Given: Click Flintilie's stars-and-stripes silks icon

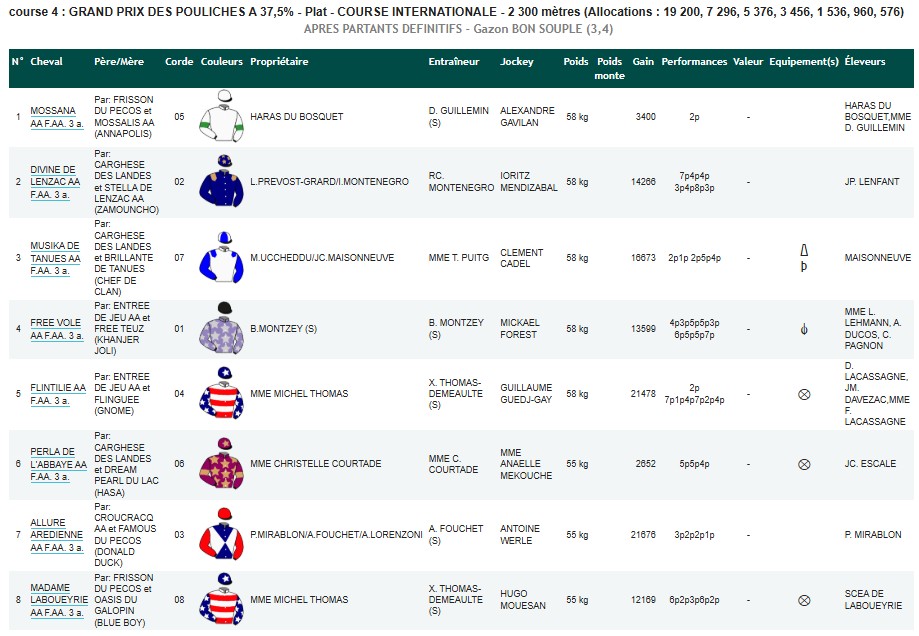Looking at the screenshot, I should tap(221, 393).
